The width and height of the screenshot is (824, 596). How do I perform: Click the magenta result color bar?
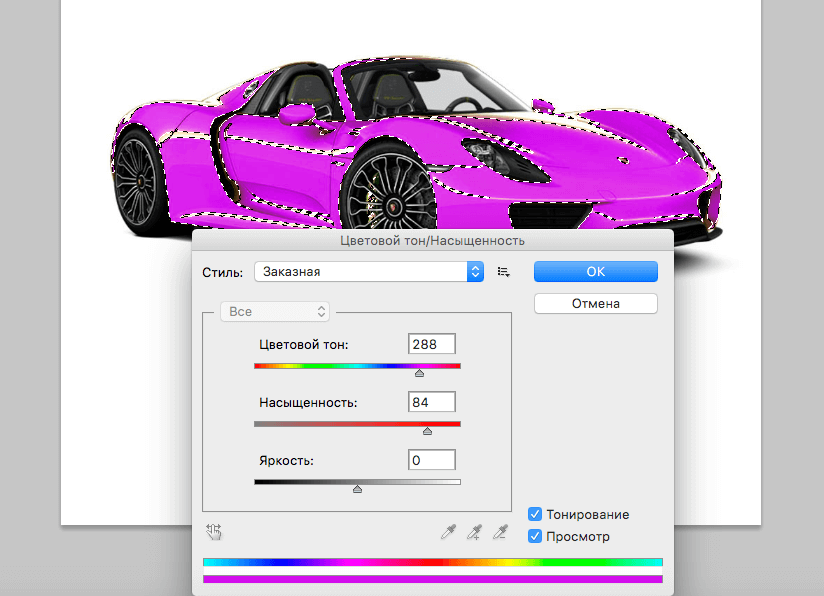click(x=432, y=578)
